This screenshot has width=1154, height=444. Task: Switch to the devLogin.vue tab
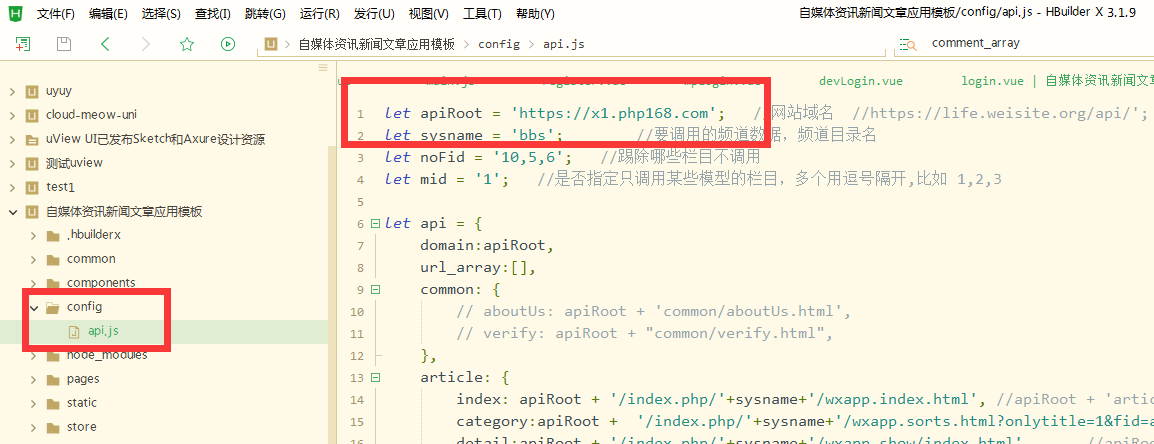[861, 81]
